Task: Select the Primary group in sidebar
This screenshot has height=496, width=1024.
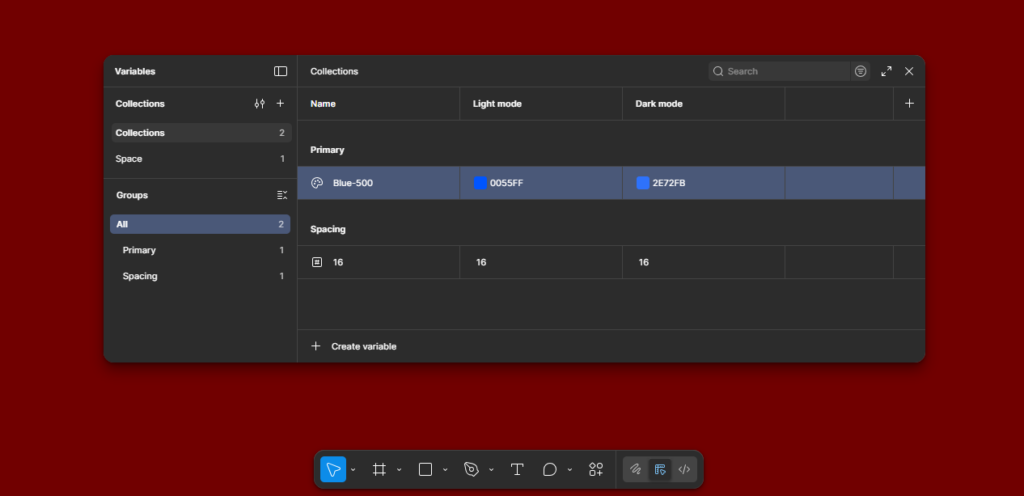Action: click(x=139, y=250)
